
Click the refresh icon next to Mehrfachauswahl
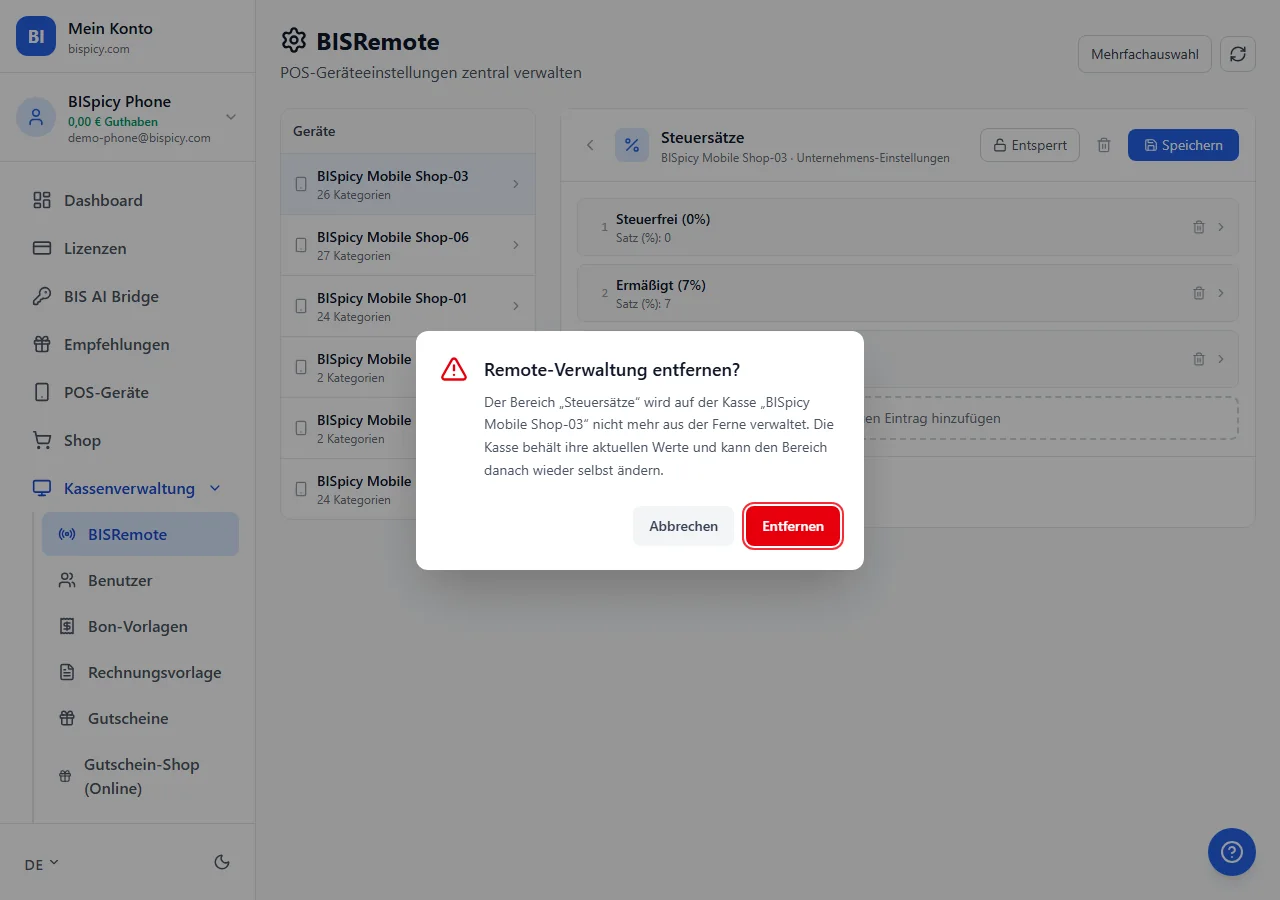[1238, 54]
